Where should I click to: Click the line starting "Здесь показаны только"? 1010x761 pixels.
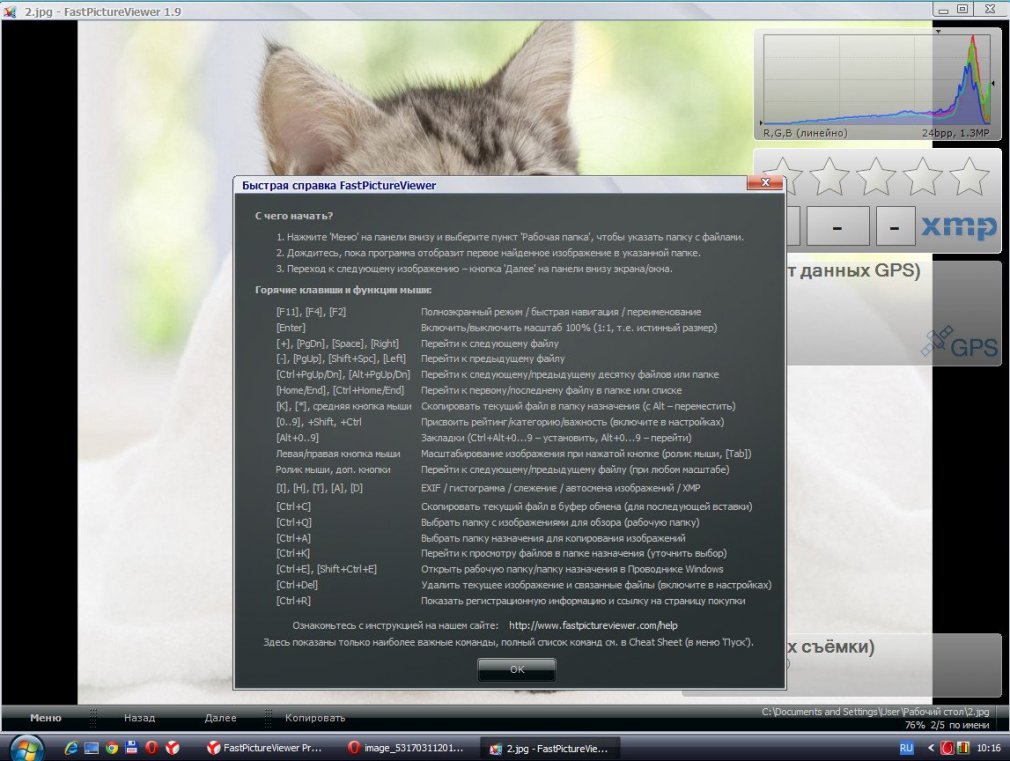point(508,642)
